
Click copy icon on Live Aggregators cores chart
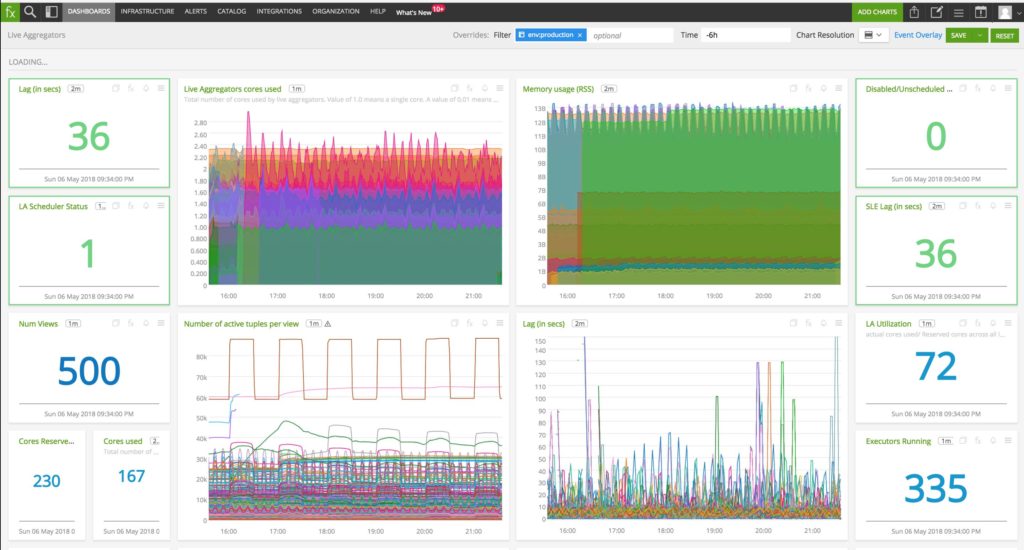pyautogui.click(x=455, y=89)
